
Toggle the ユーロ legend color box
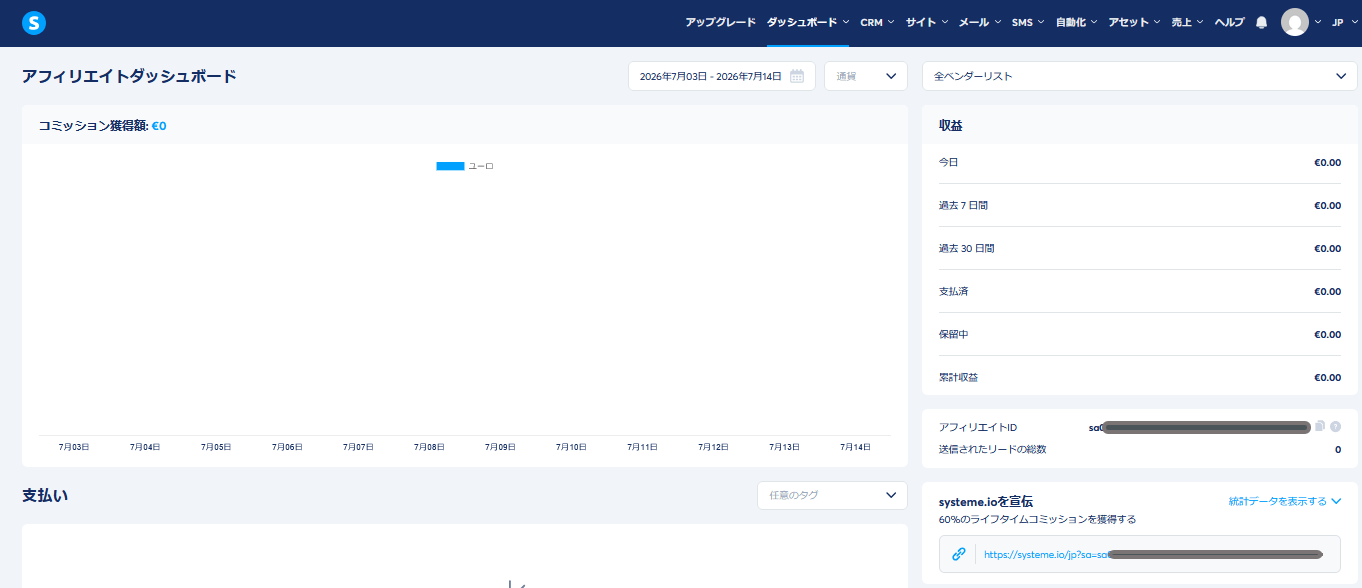tap(450, 166)
